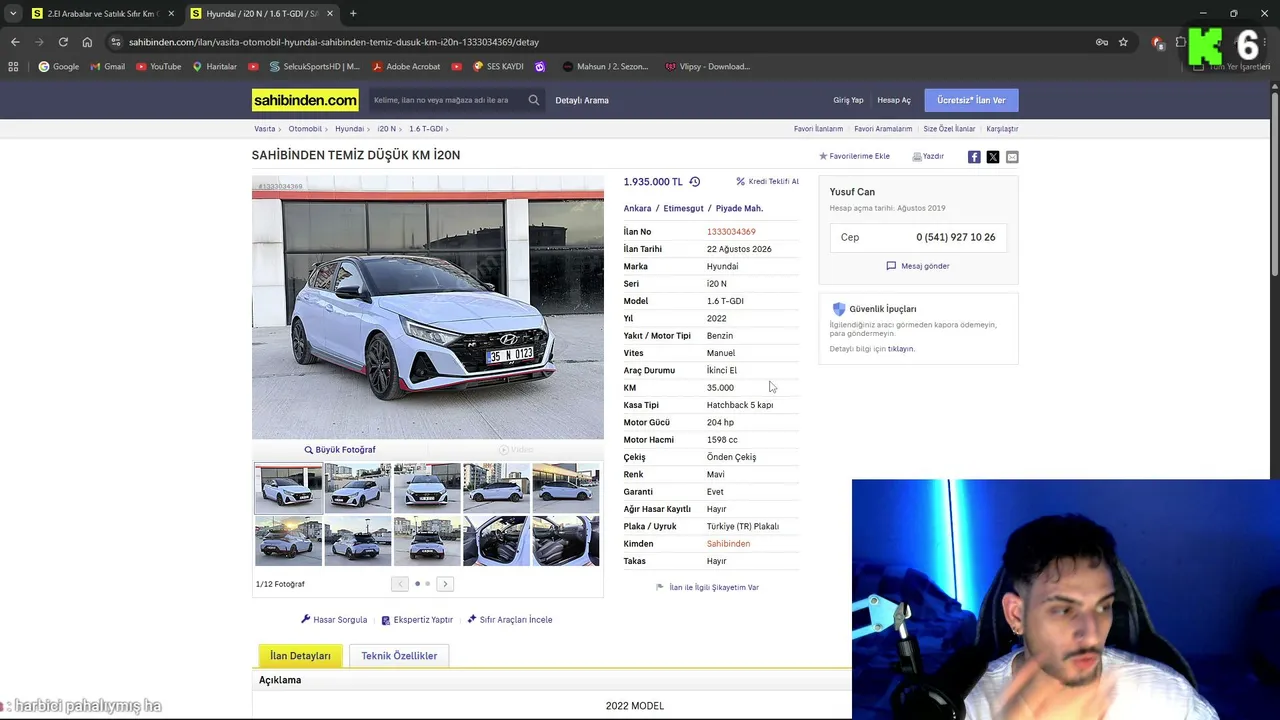1280x720 pixels.
Task: Open the Adobe Acrobat bookmark
Action: (x=407, y=67)
